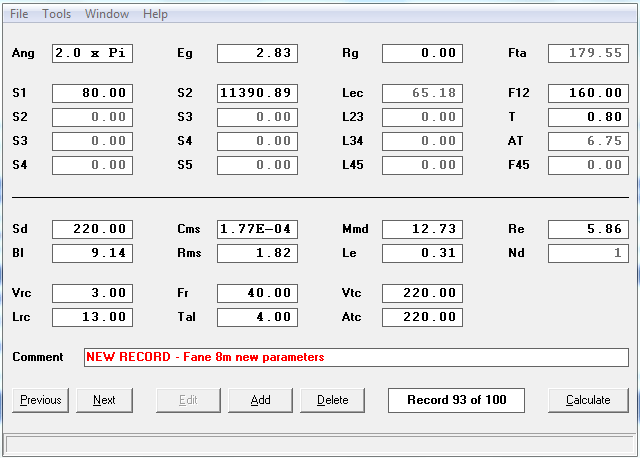640x458 pixels.
Task: Open the Window menu
Action: coord(107,14)
